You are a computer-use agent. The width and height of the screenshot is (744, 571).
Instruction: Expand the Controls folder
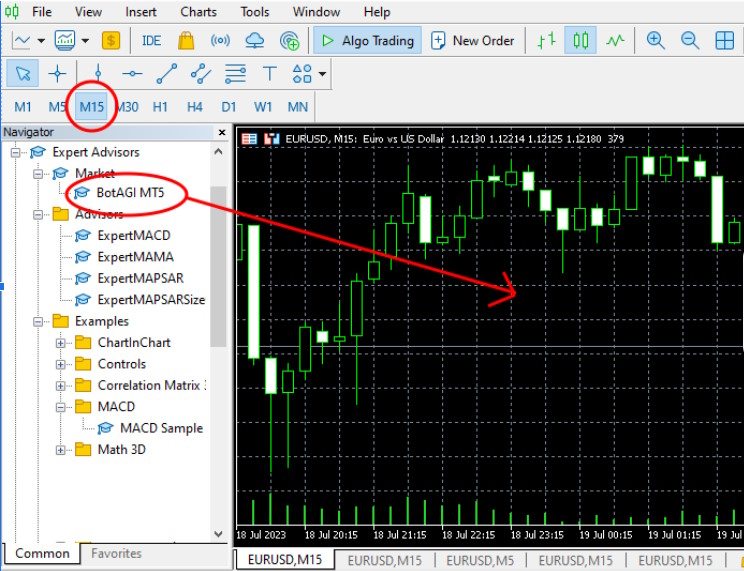point(61,365)
